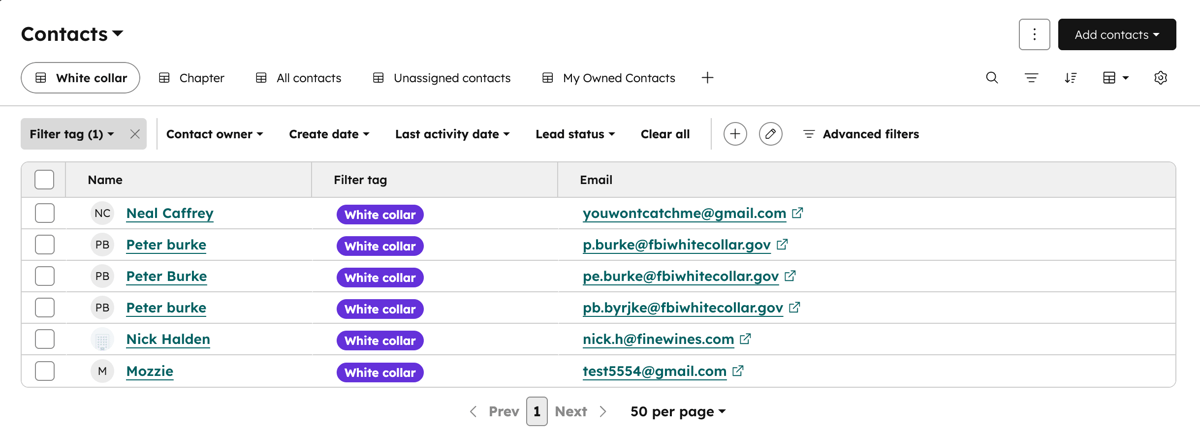Click the circled pencil edit filters icon
The width and height of the screenshot is (1200, 433).
(770, 134)
